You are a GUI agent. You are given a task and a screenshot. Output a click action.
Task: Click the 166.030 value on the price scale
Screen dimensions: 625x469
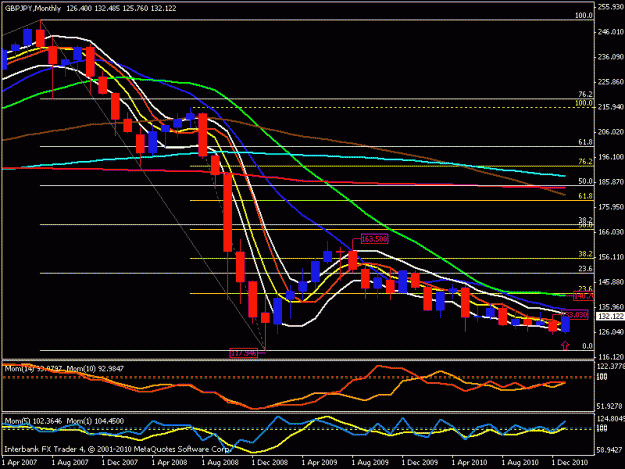[610, 232]
